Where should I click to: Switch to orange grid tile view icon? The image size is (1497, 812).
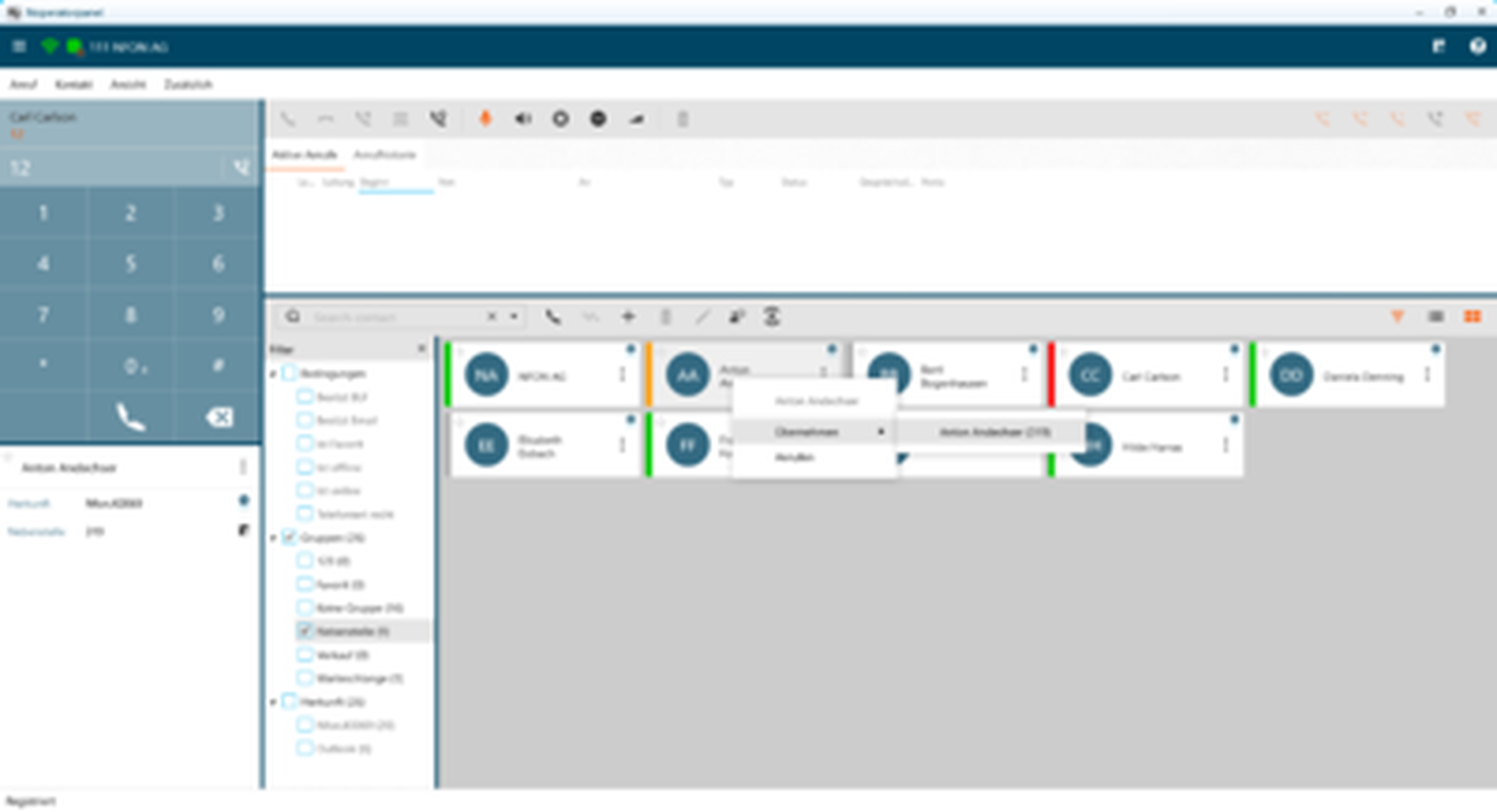click(1472, 317)
